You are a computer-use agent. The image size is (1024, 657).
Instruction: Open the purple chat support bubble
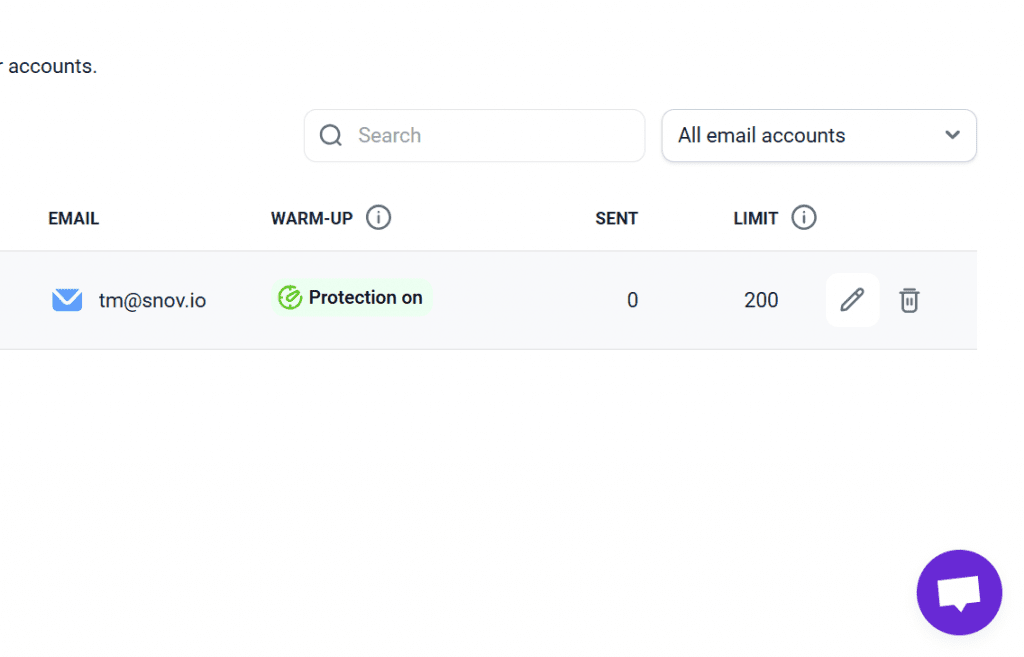click(959, 592)
